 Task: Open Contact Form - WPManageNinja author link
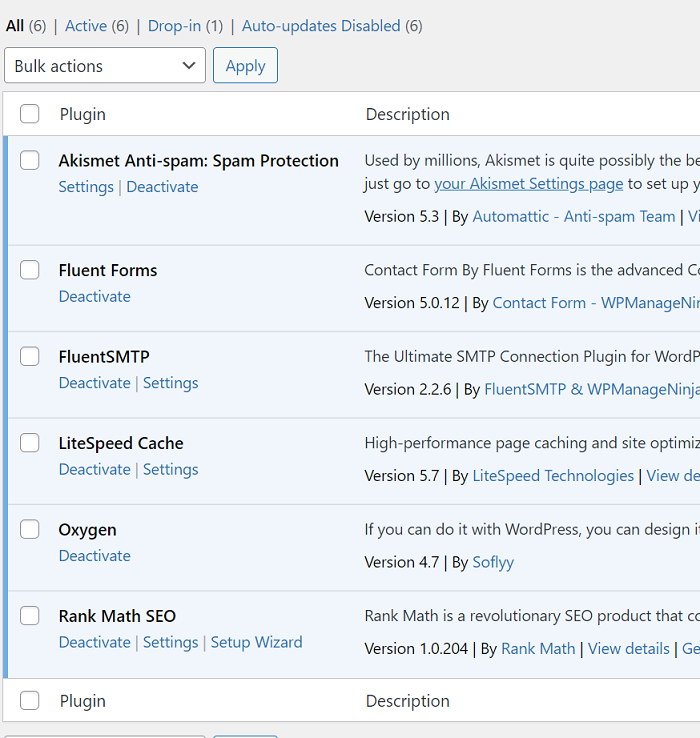point(596,303)
